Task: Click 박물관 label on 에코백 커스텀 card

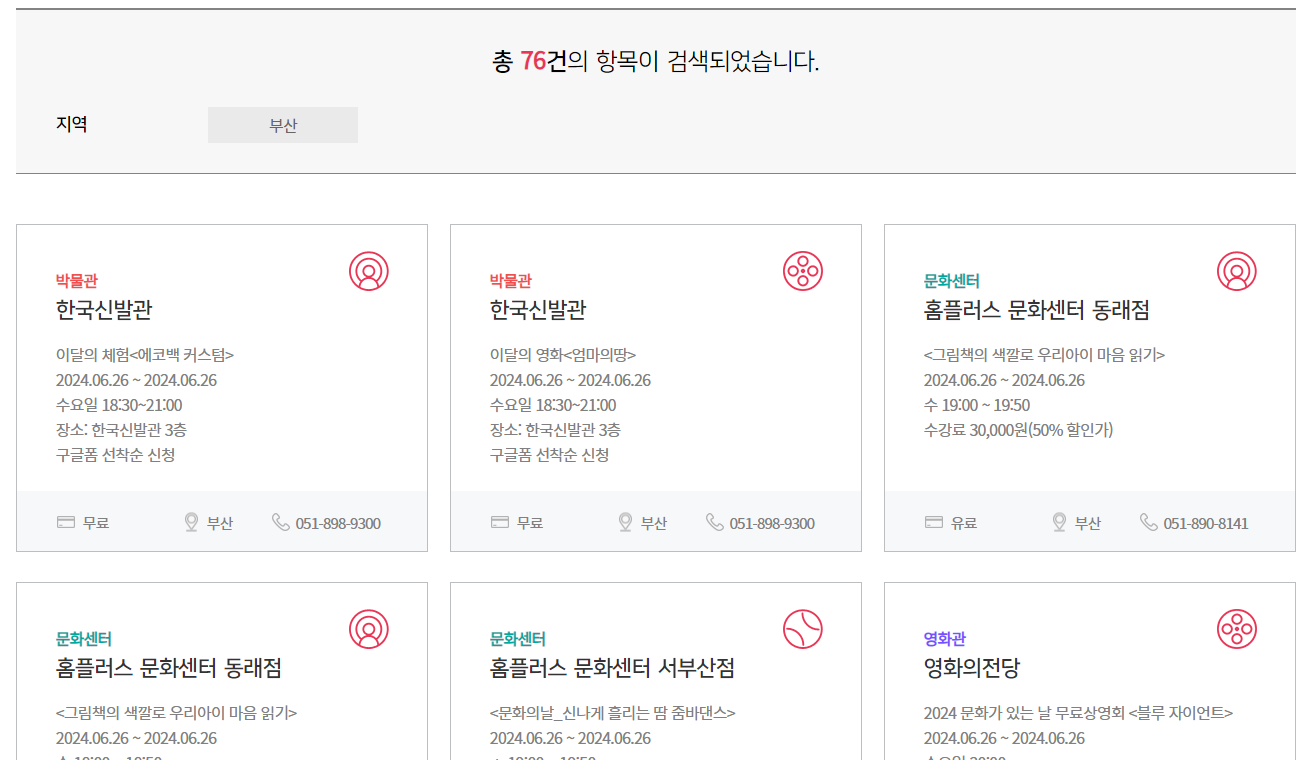Action: point(77,281)
